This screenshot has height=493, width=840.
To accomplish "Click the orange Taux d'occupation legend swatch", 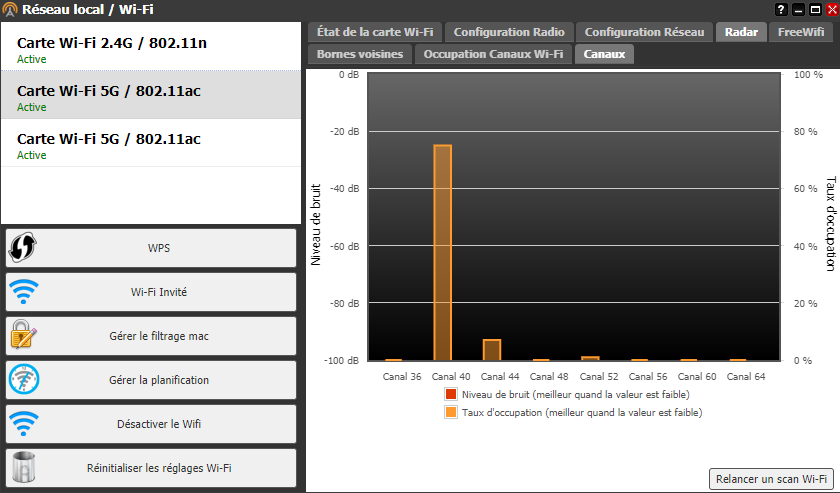I will pos(451,412).
